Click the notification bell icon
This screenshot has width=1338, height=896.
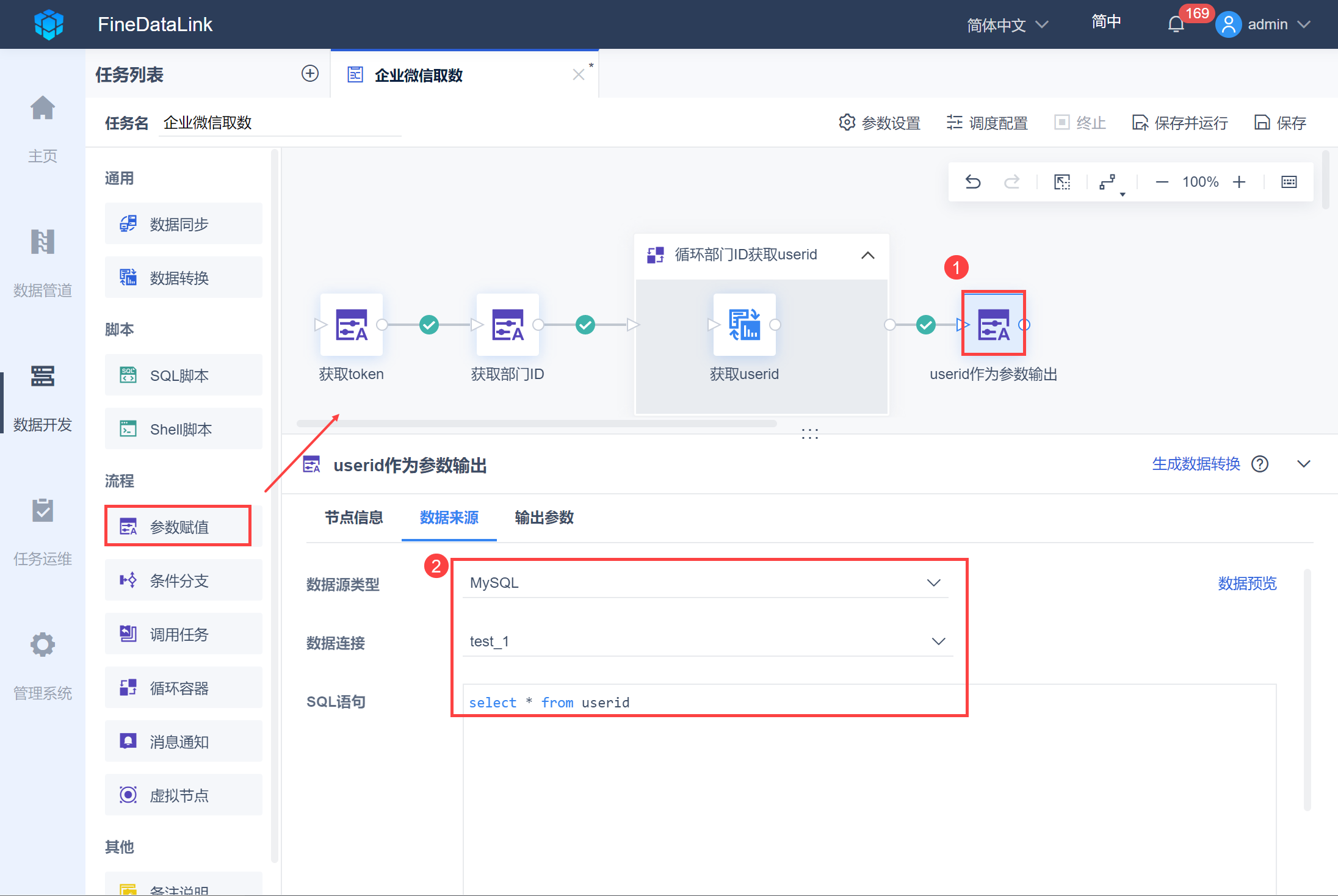click(1176, 24)
